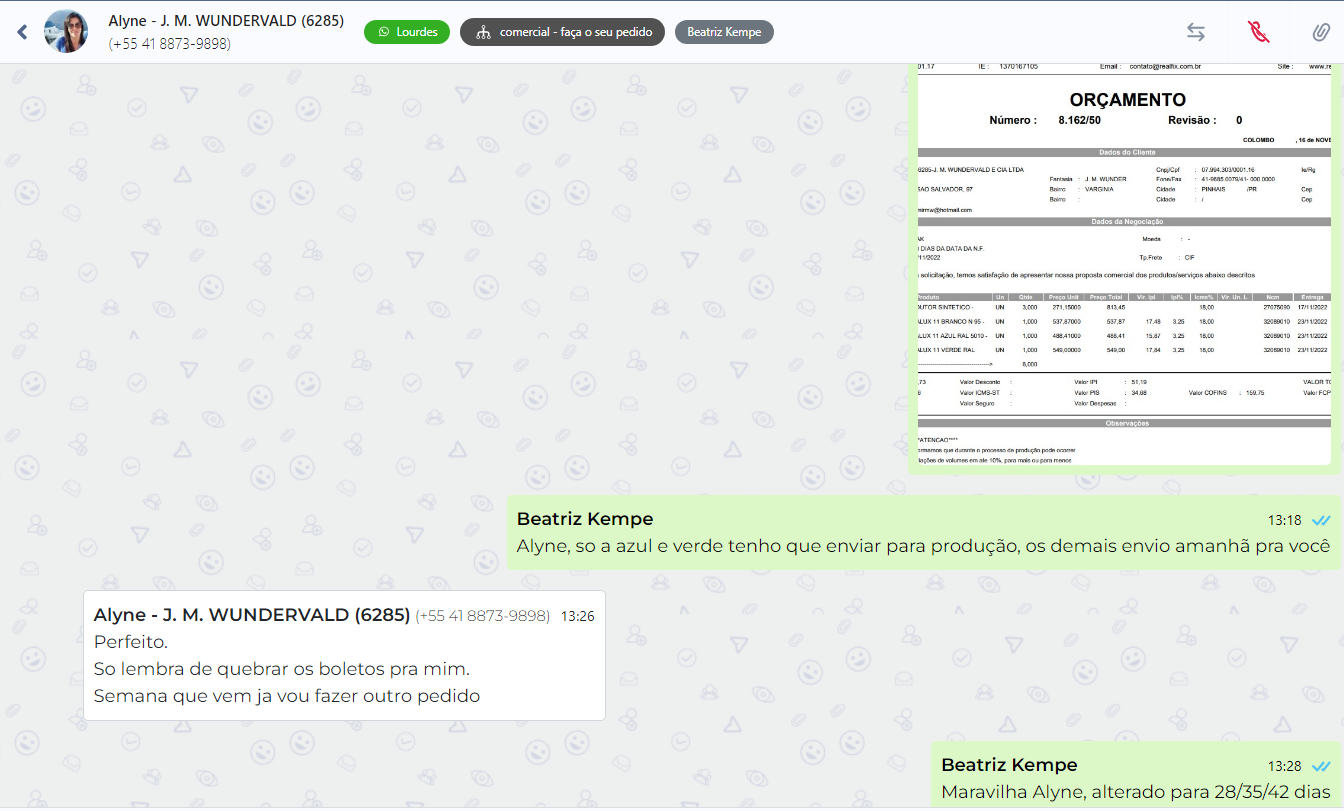This screenshot has height=811, width=1344.
Task: Open the ORÇAMENTO document image preview
Action: click(1125, 267)
